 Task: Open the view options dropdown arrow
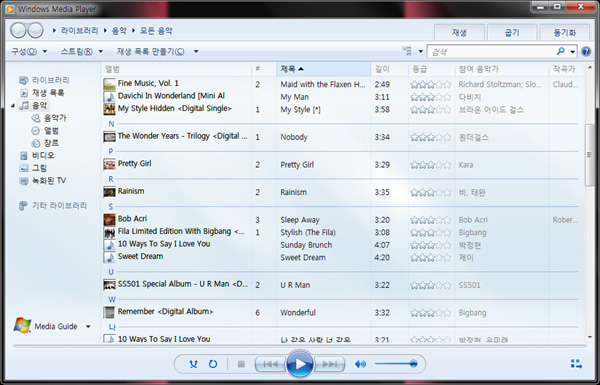pos(421,51)
